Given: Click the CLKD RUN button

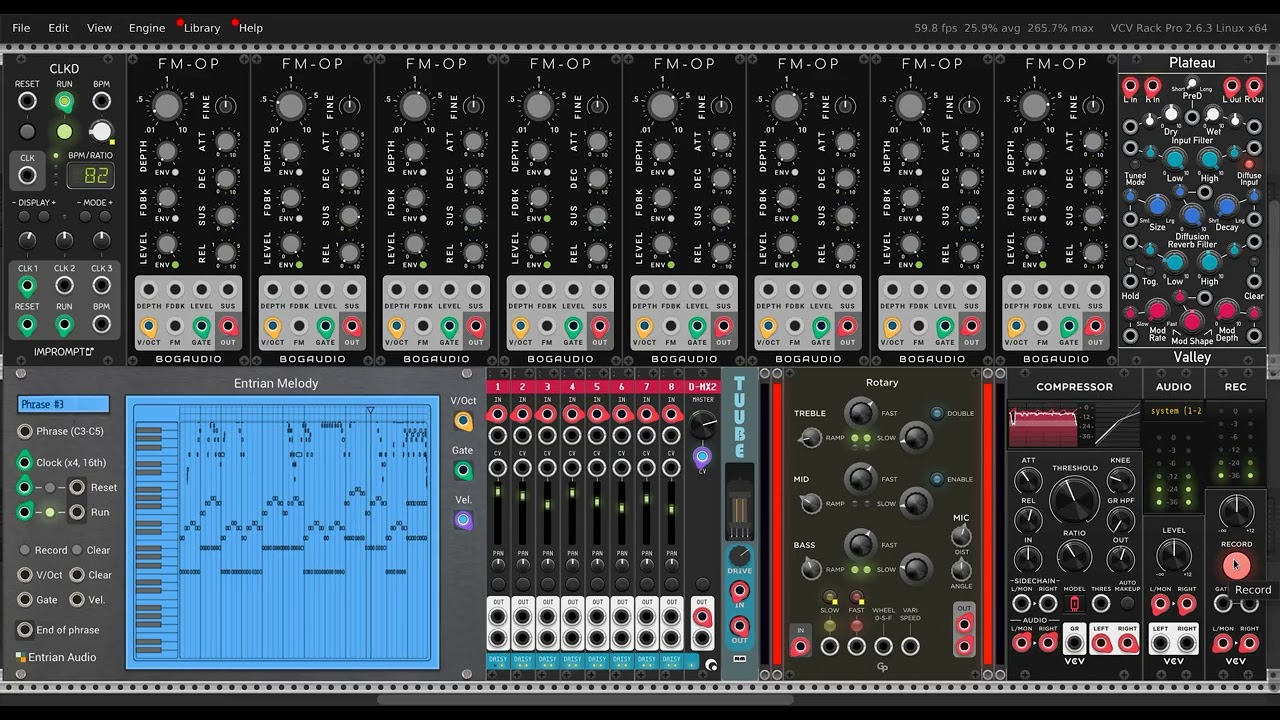Looking at the screenshot, I should (64, 131).
